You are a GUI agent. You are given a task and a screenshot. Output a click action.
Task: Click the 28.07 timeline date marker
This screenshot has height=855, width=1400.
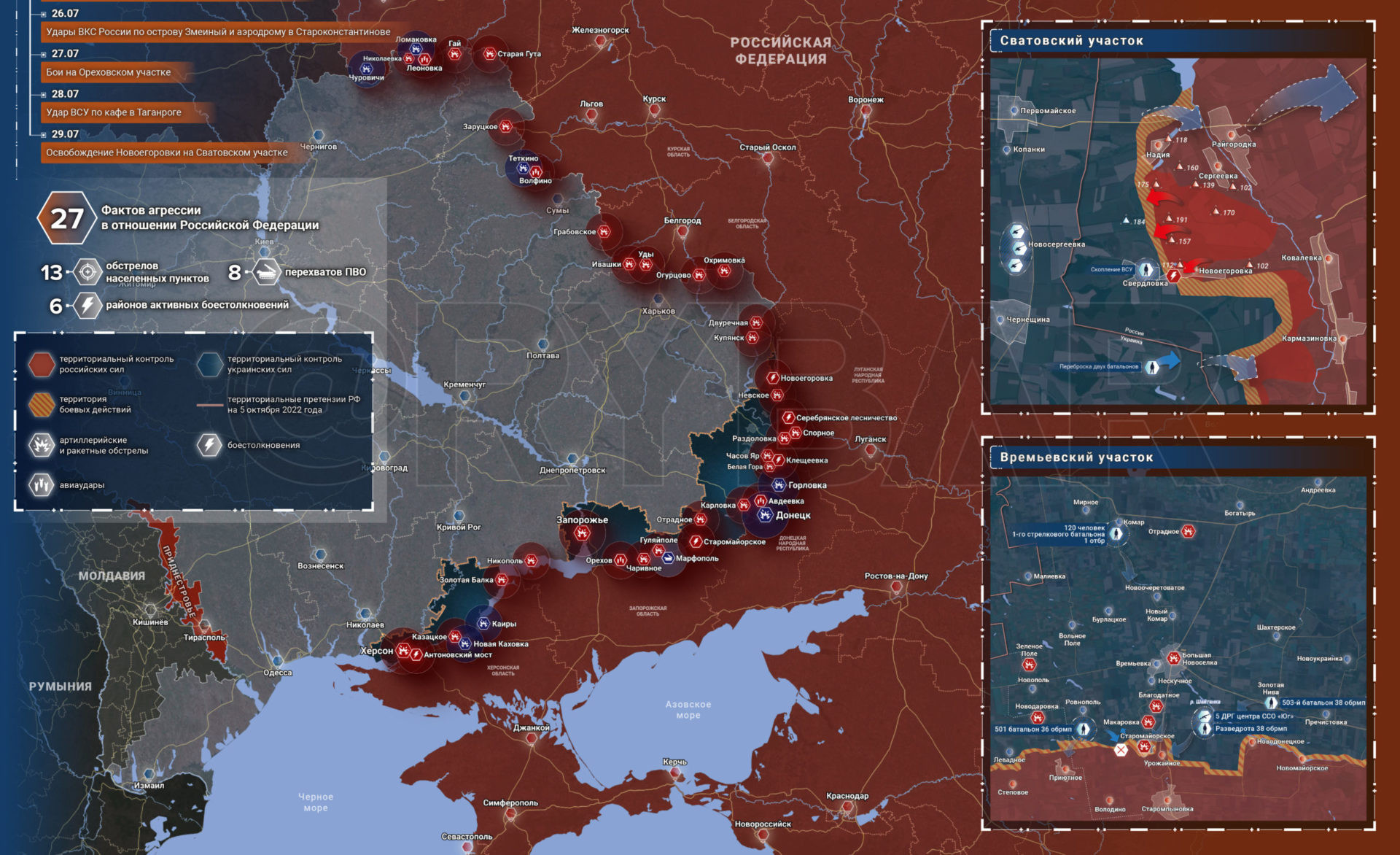pyautogui.click(x=65, y=94)
